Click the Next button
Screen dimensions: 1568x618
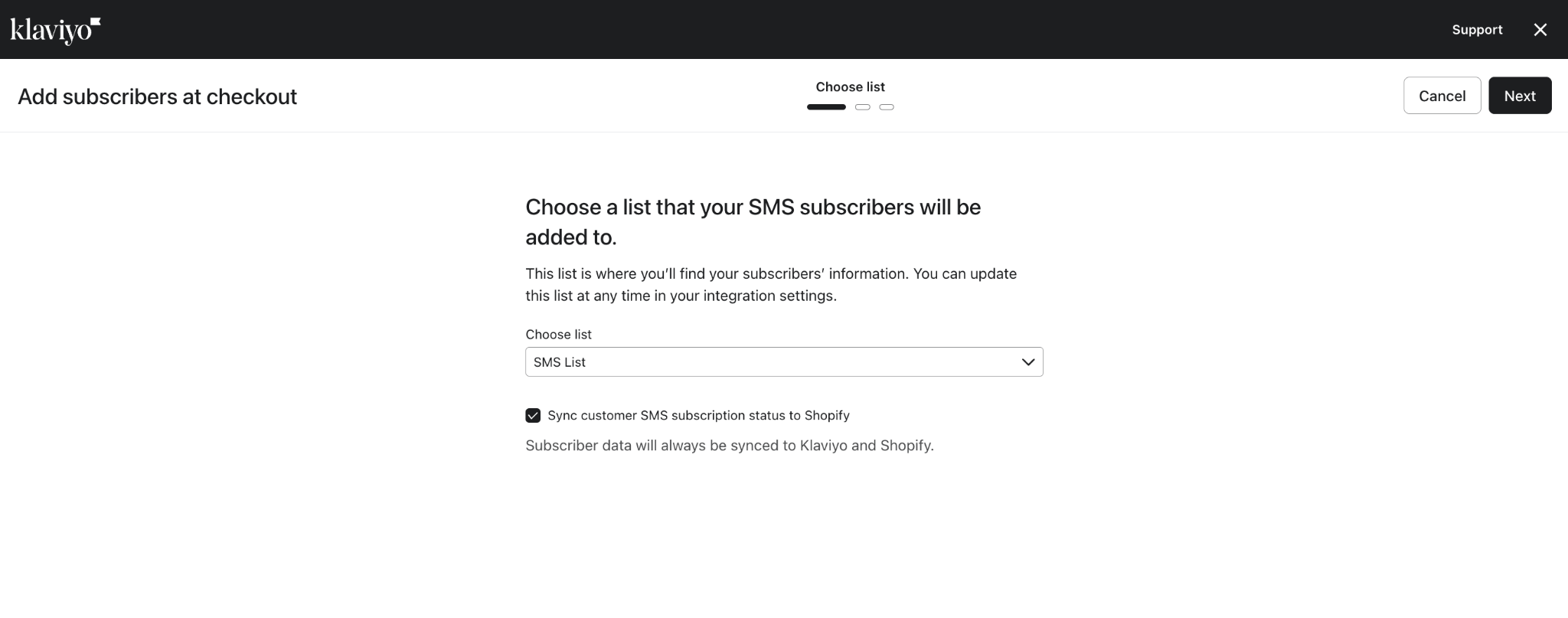point(1520,96)
